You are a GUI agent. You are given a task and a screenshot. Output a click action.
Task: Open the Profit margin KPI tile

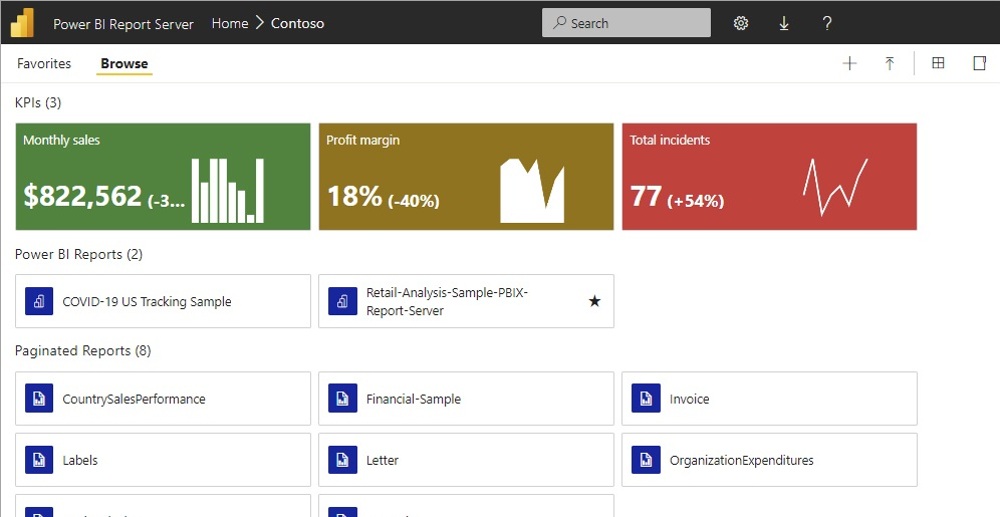click(466, 177)
